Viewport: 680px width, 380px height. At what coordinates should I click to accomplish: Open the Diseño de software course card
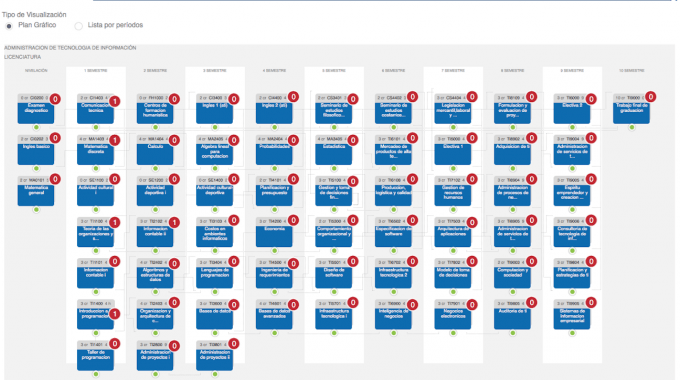pyautogui.click(x=333, y=273)
